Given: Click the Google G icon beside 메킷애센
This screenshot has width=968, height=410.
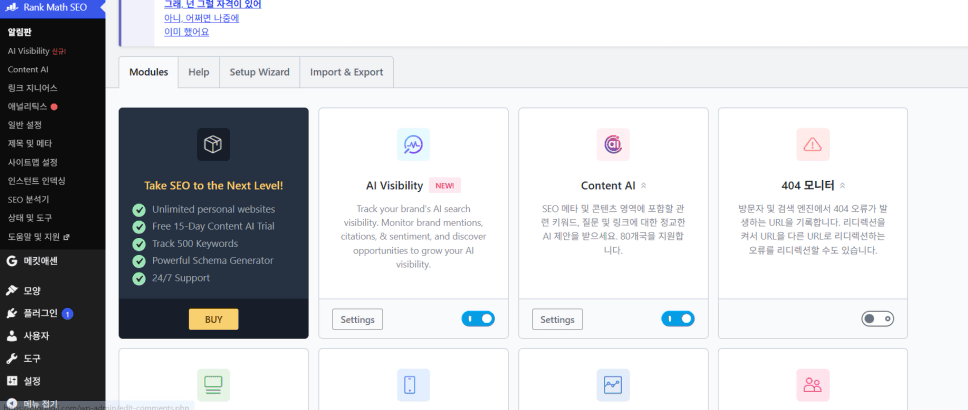Looking at the screenshot, I should [12, 261].
